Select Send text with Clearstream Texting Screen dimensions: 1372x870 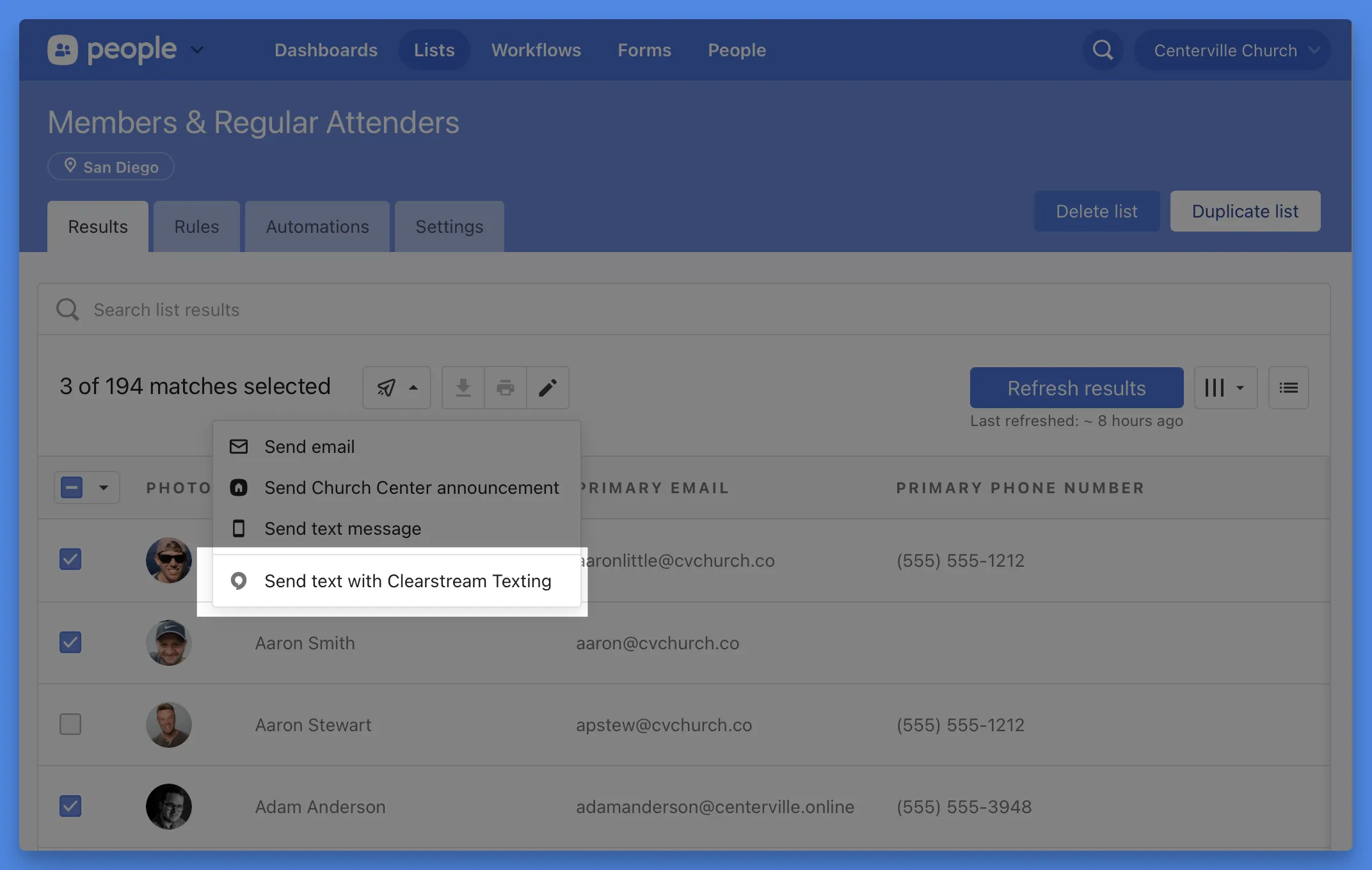(407, 581)
